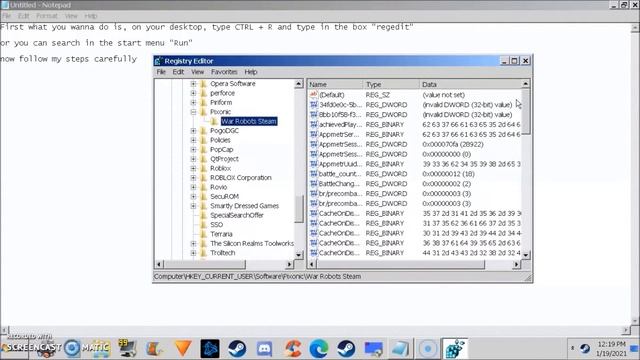Click data cell 0x00000012 (18)
This screenshot has height=360, width=640.
tap(448, 174)
